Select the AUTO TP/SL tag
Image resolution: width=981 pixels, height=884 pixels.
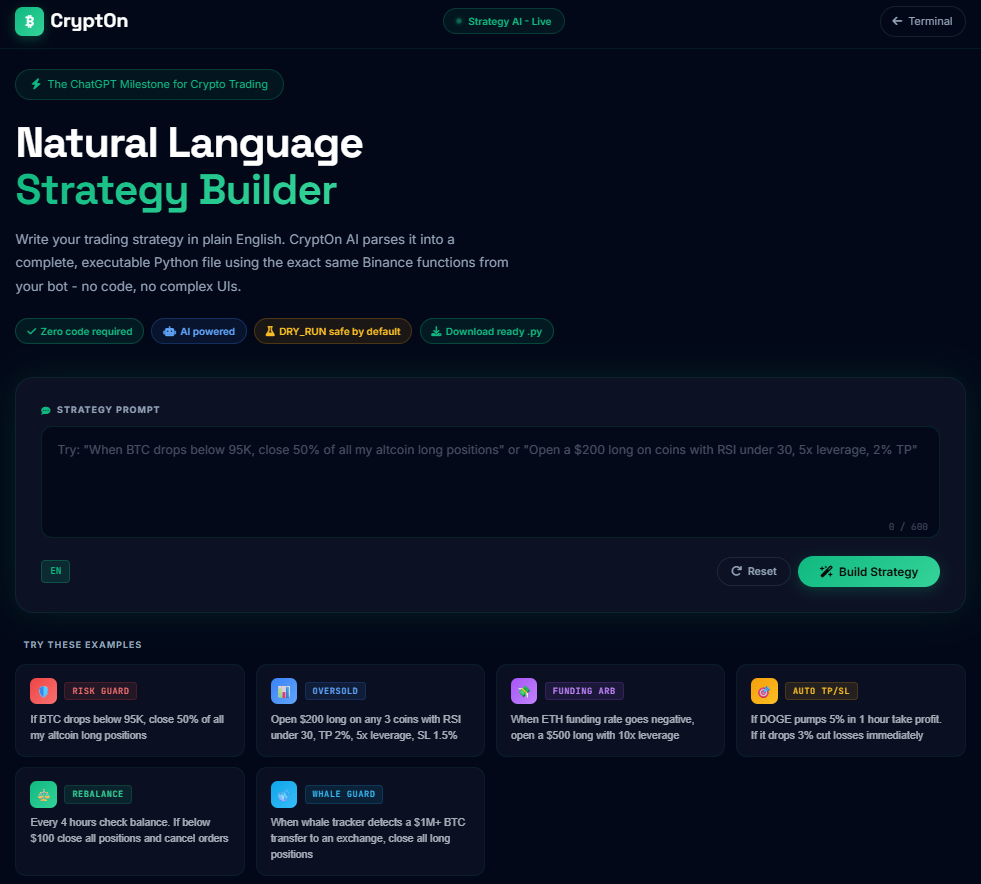click(821, 691)
